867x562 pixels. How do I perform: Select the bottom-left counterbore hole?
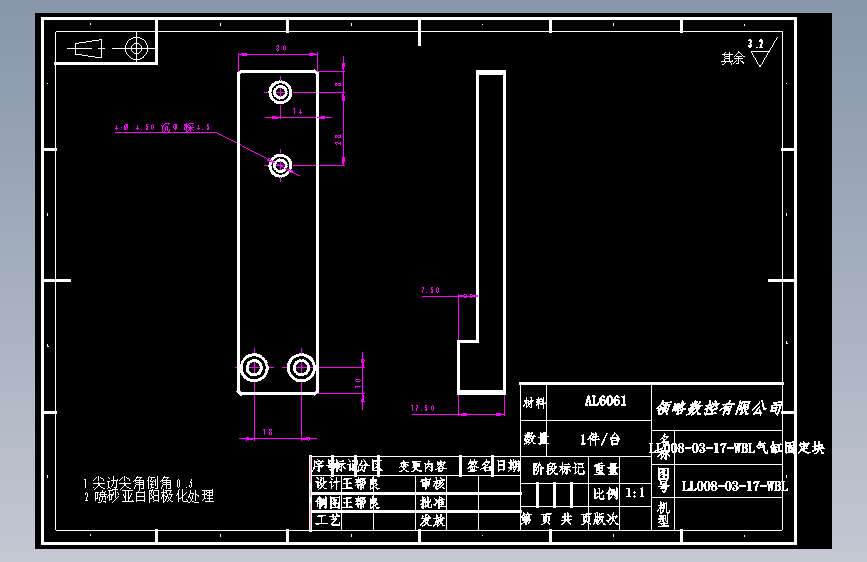(x=254, y=367)
